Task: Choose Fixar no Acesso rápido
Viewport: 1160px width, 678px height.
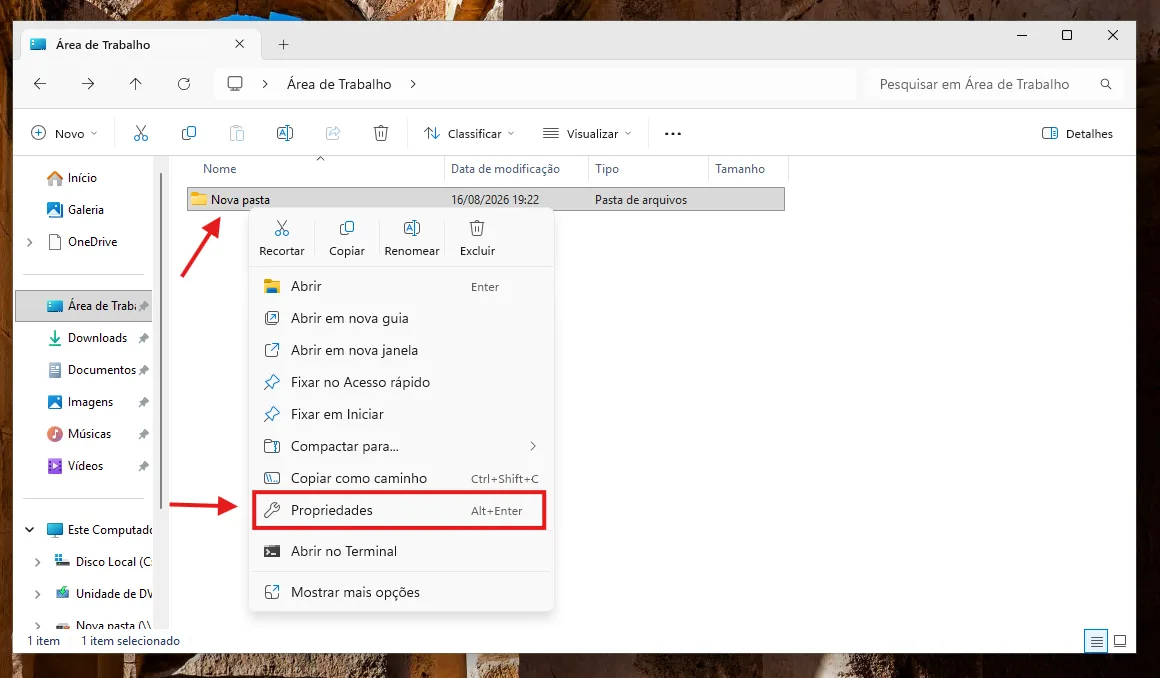Action: (x=402, y=383)
